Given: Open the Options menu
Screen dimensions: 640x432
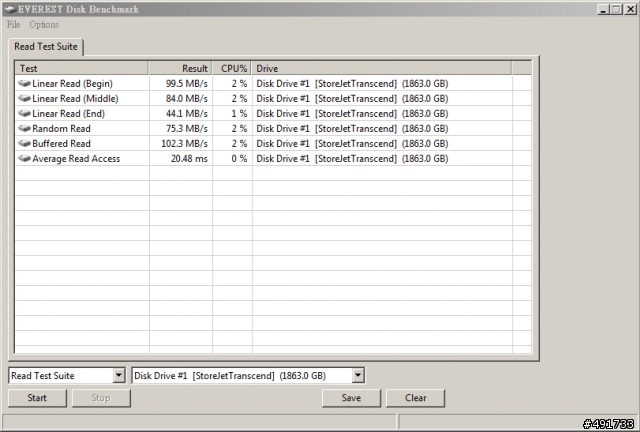Looking at the screenshot, I should point(44,24).
